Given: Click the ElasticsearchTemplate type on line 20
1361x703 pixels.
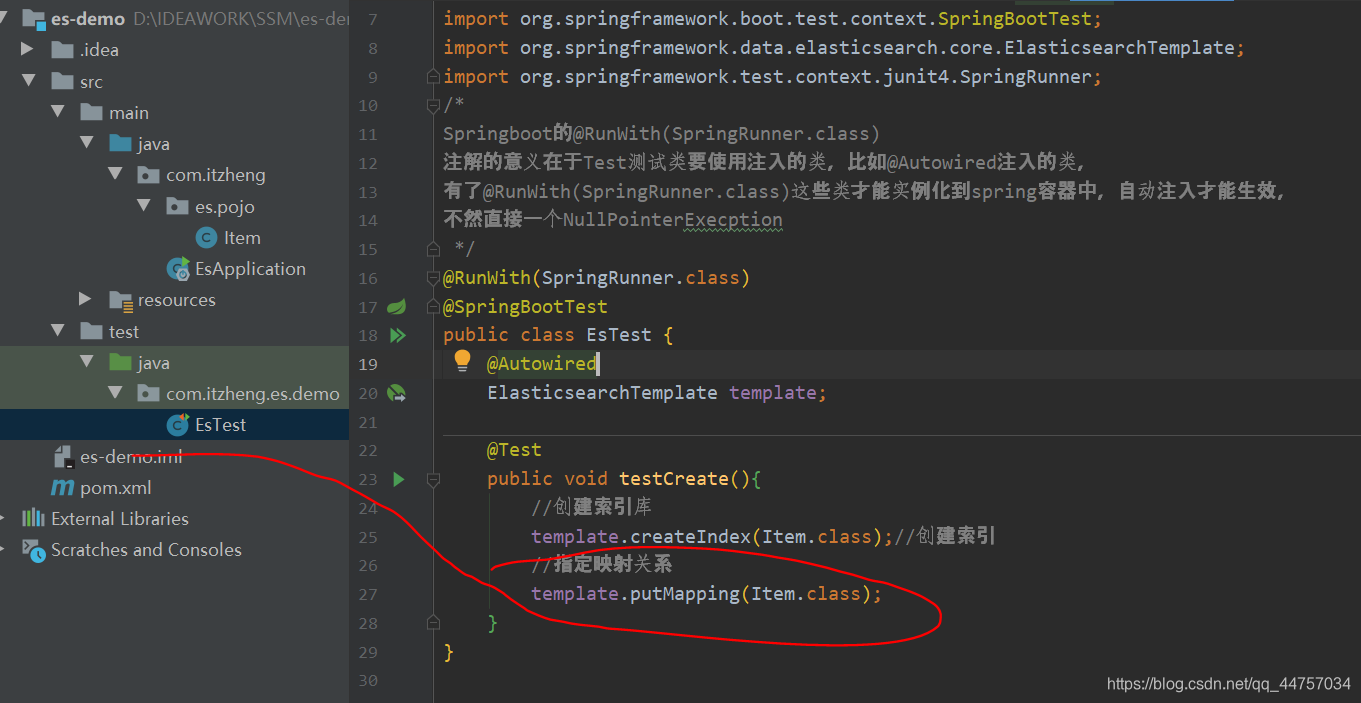Looking at the screenshot, I should coord(602,392).
